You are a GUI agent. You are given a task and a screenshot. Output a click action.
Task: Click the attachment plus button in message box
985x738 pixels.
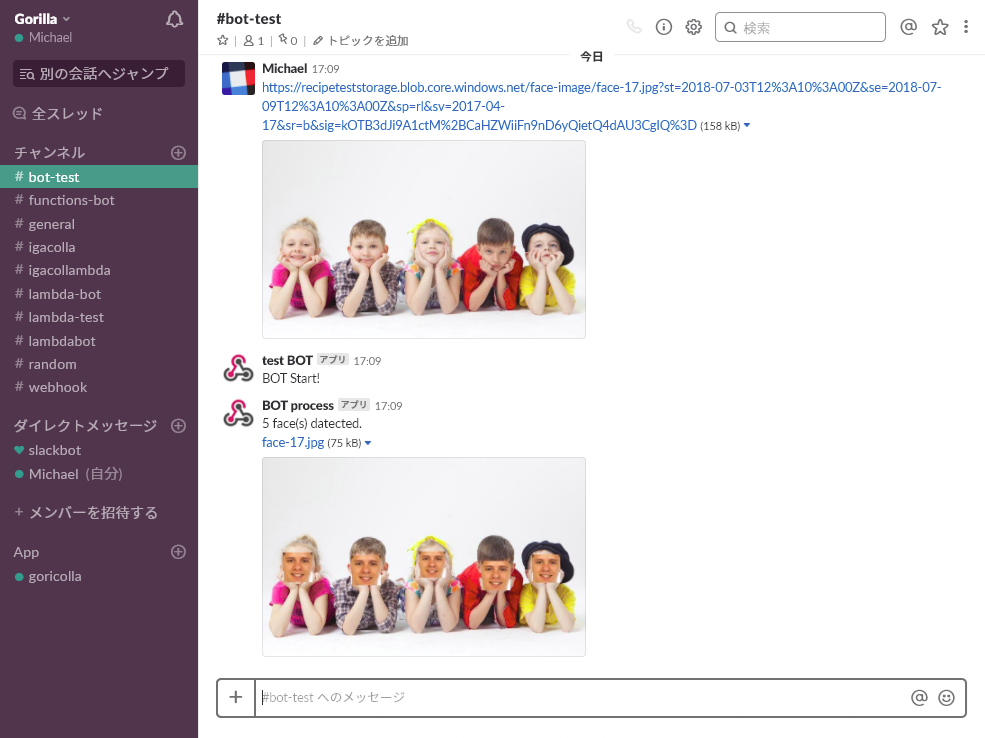point(236,697)
